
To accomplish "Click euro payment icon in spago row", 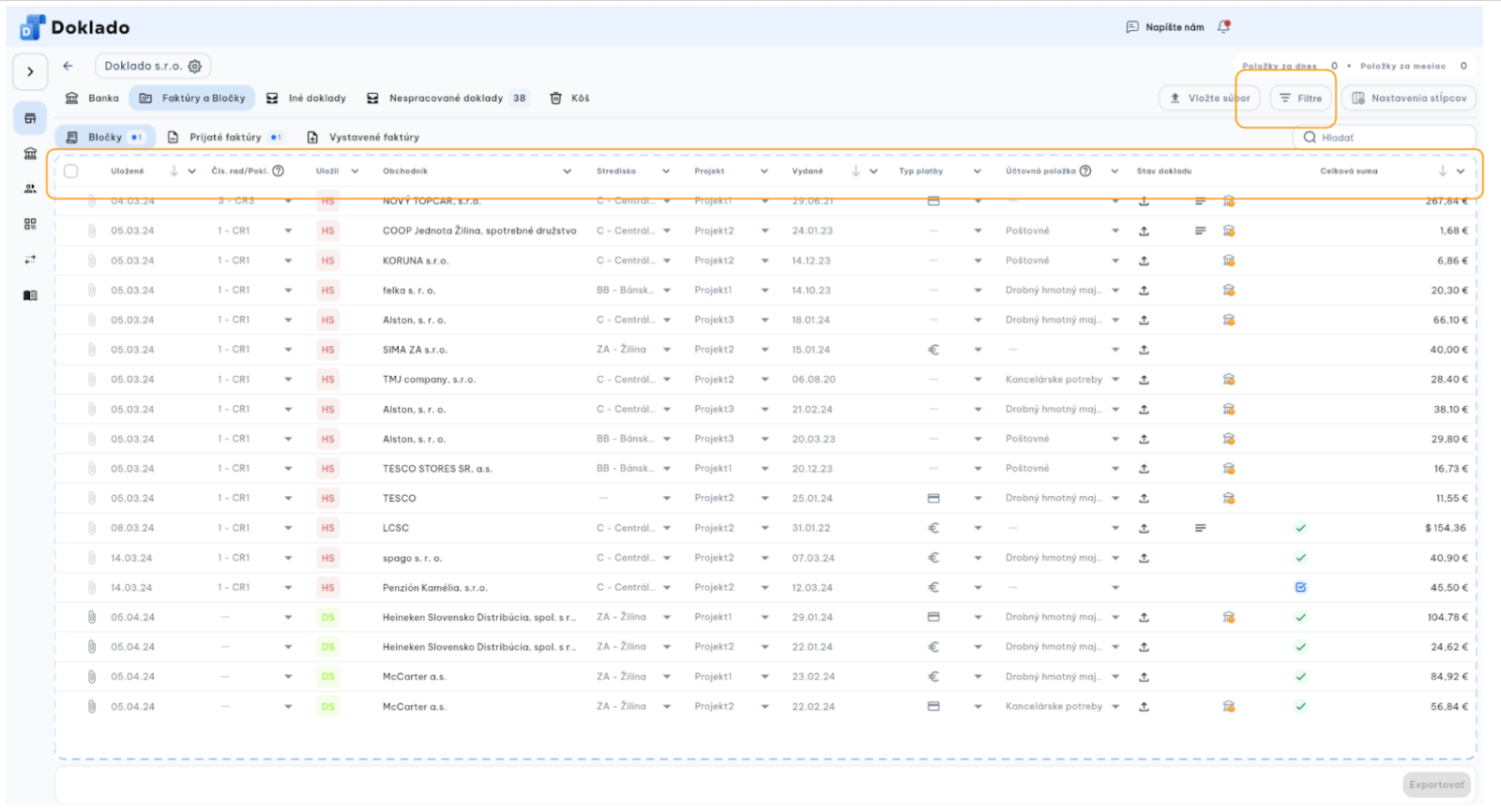I will (933, 558).
